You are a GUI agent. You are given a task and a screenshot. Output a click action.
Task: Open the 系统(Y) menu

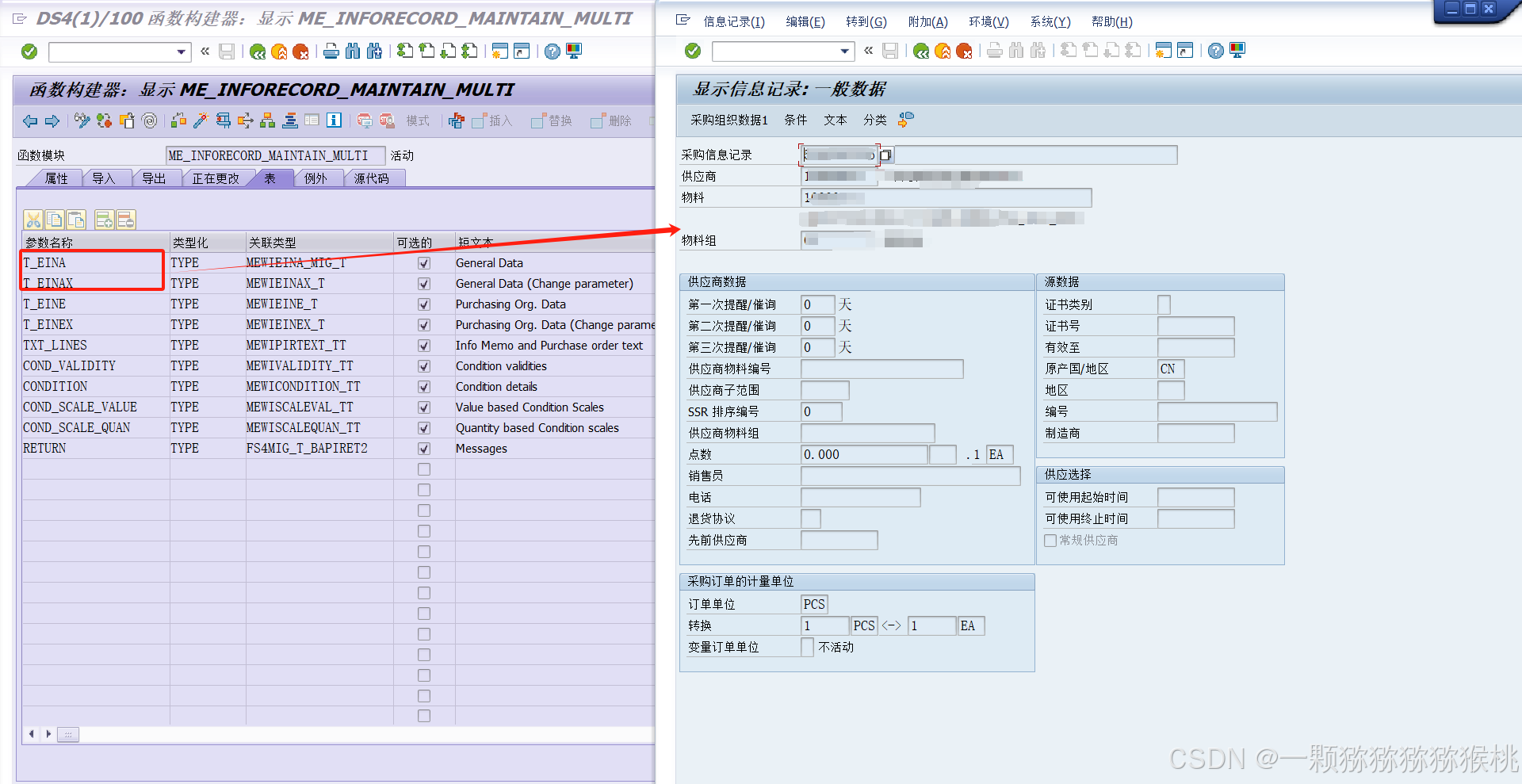(x=1050, y=21)
